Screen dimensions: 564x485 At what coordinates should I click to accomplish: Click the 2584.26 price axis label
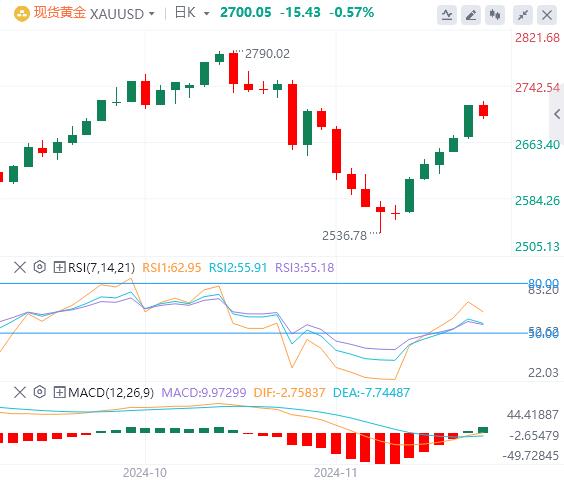[537, 201]
